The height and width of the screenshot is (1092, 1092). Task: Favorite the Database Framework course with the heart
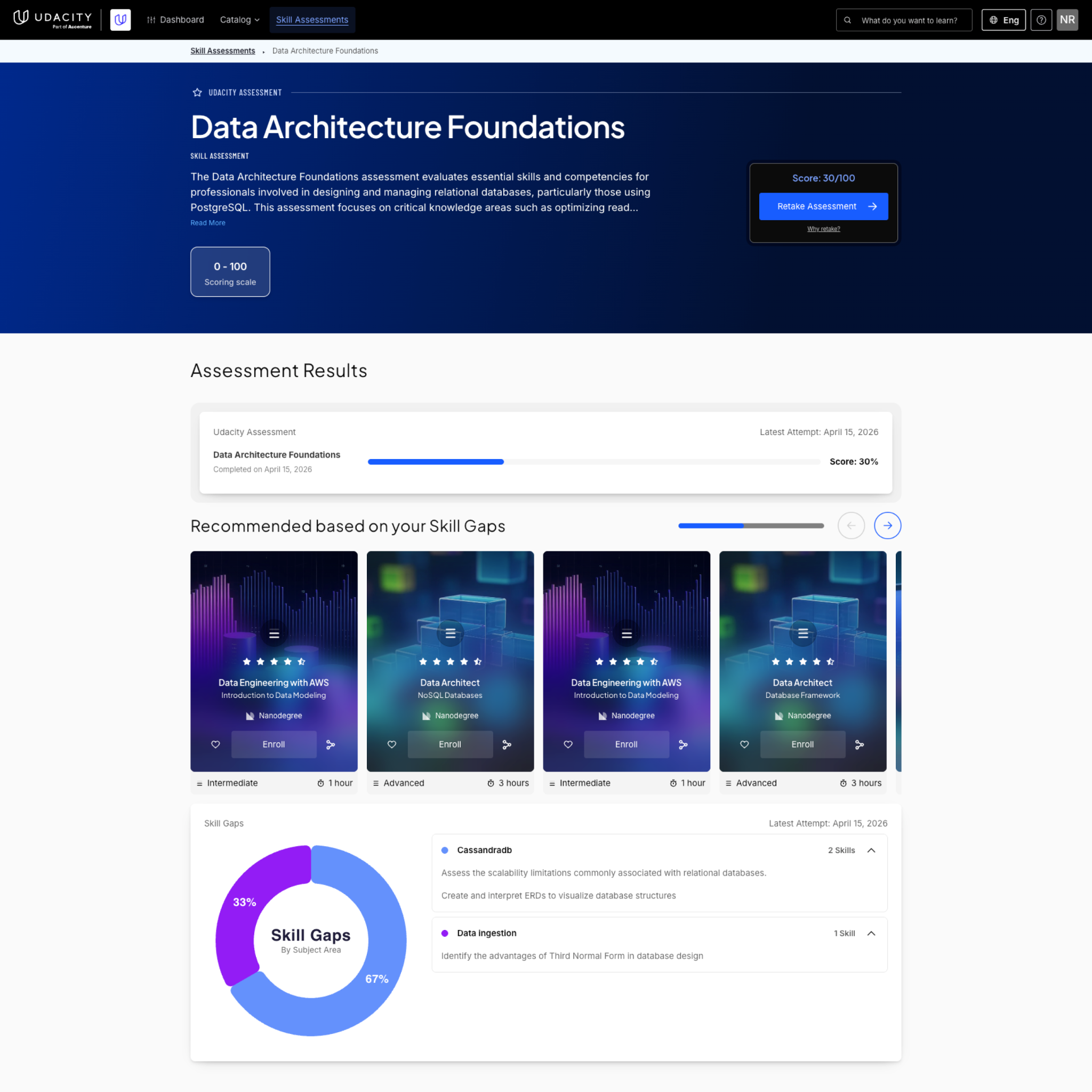click(744, 744)
